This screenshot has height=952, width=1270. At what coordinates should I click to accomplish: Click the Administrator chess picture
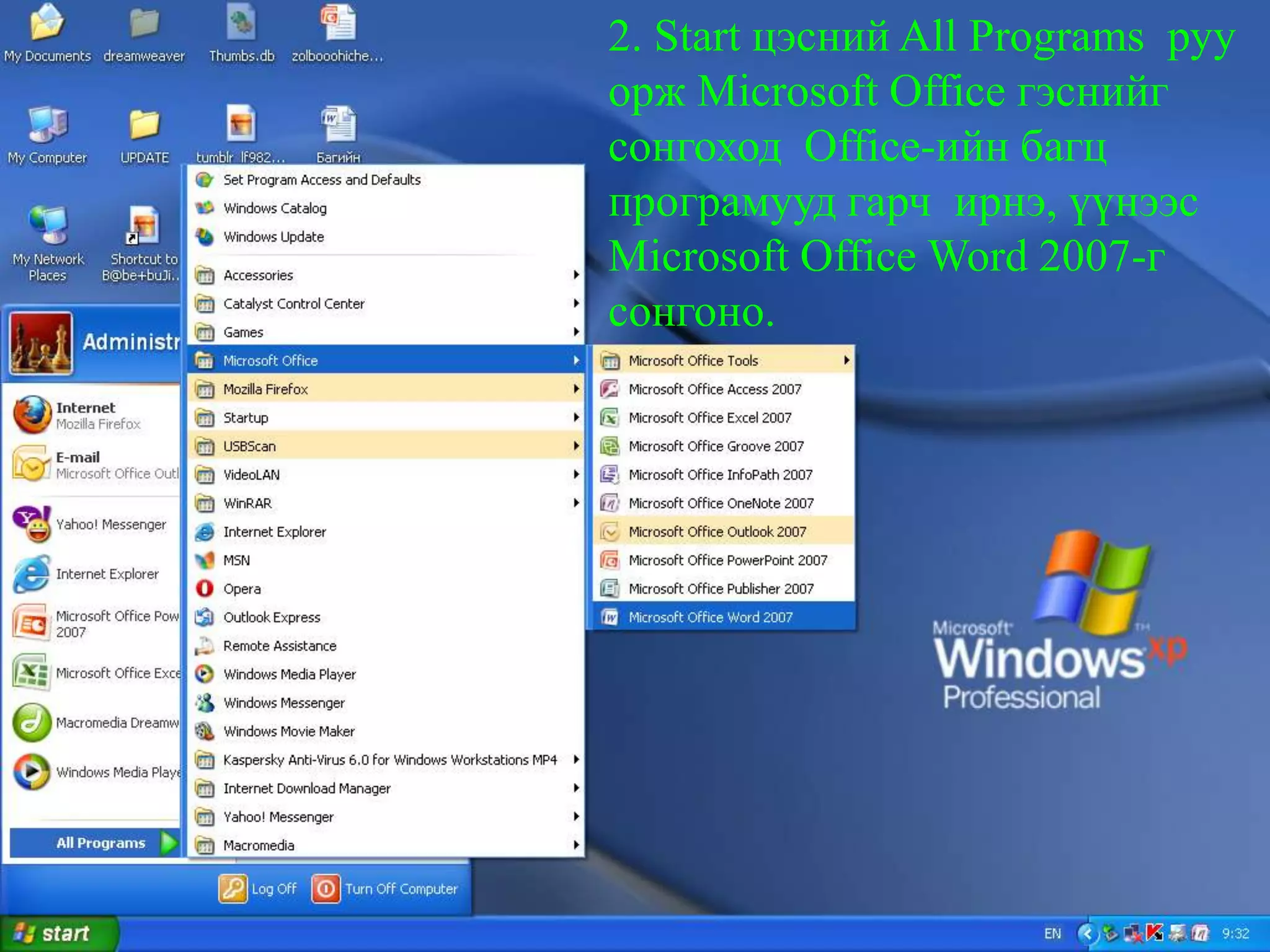coord(41,343)
